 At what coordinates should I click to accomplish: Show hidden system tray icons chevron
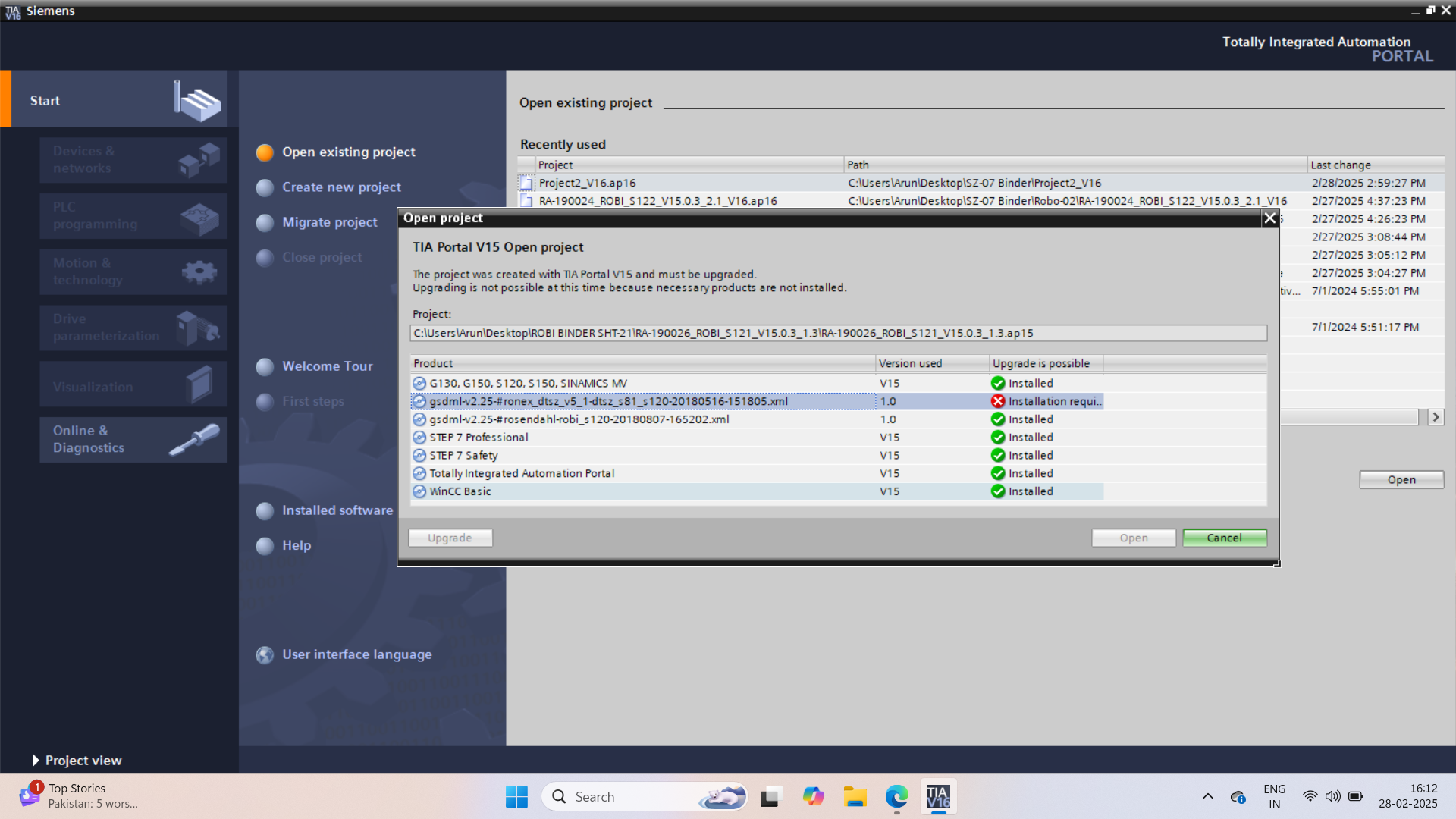[1207, 797]
